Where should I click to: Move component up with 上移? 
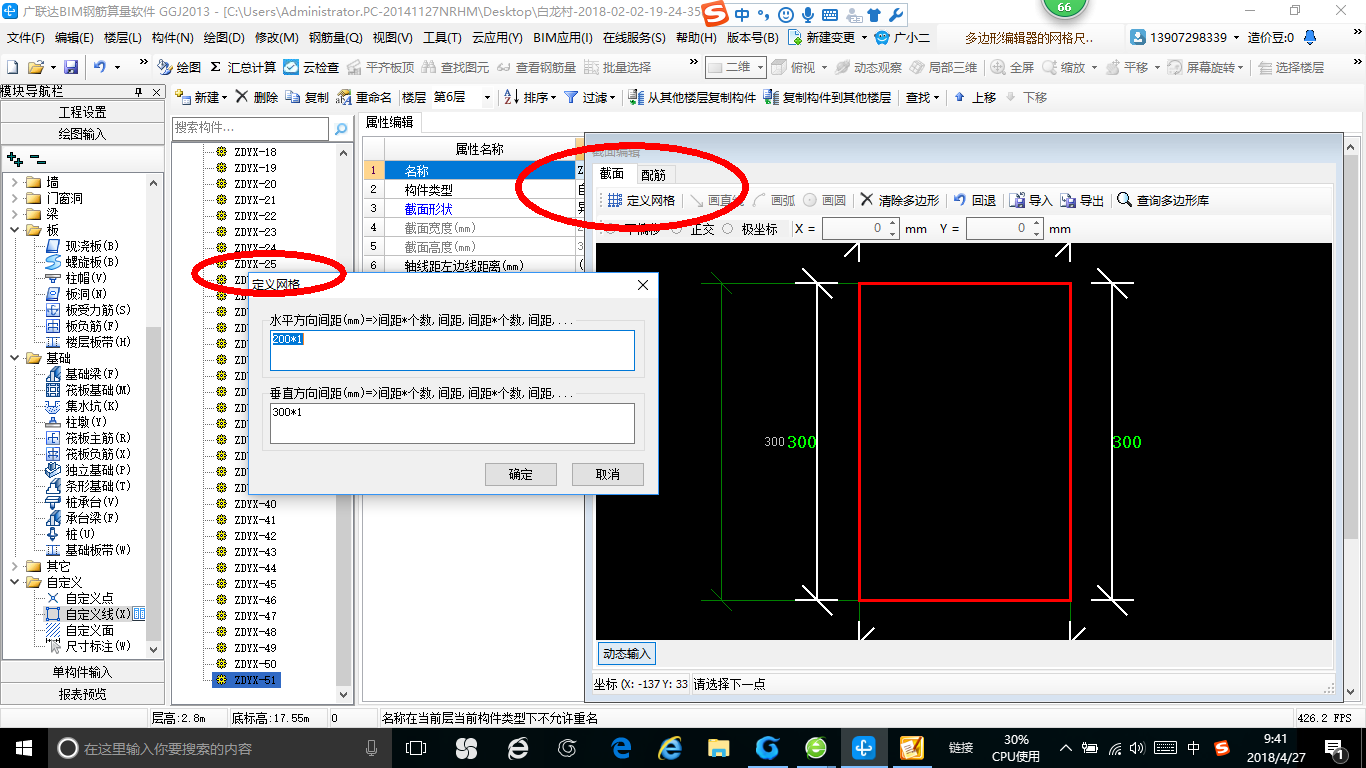pyautogui.click(x=974, y=97)
